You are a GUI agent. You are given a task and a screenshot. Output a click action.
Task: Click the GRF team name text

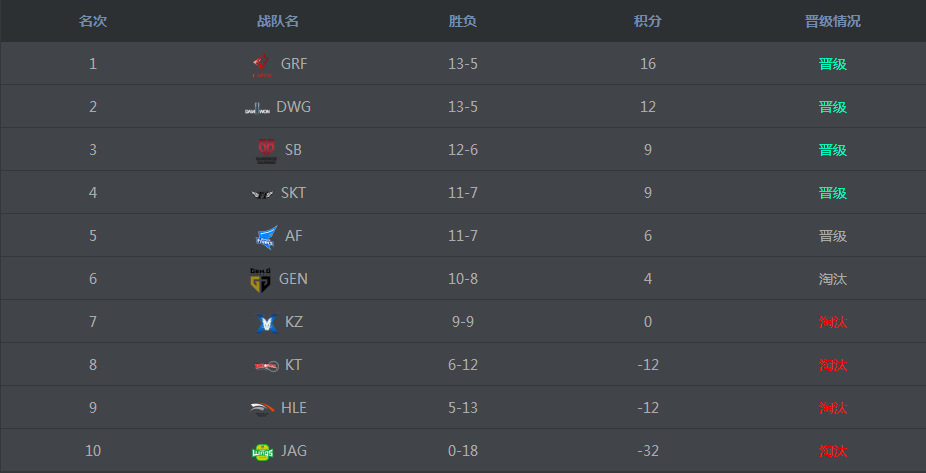294,64
